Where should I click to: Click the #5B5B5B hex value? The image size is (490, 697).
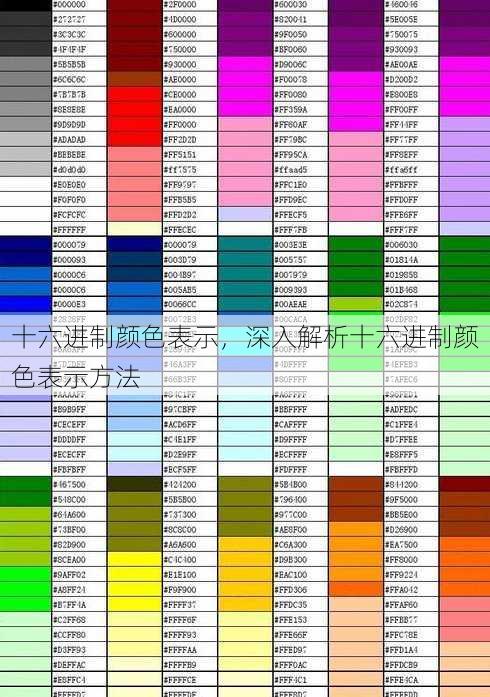pos(69,64)
